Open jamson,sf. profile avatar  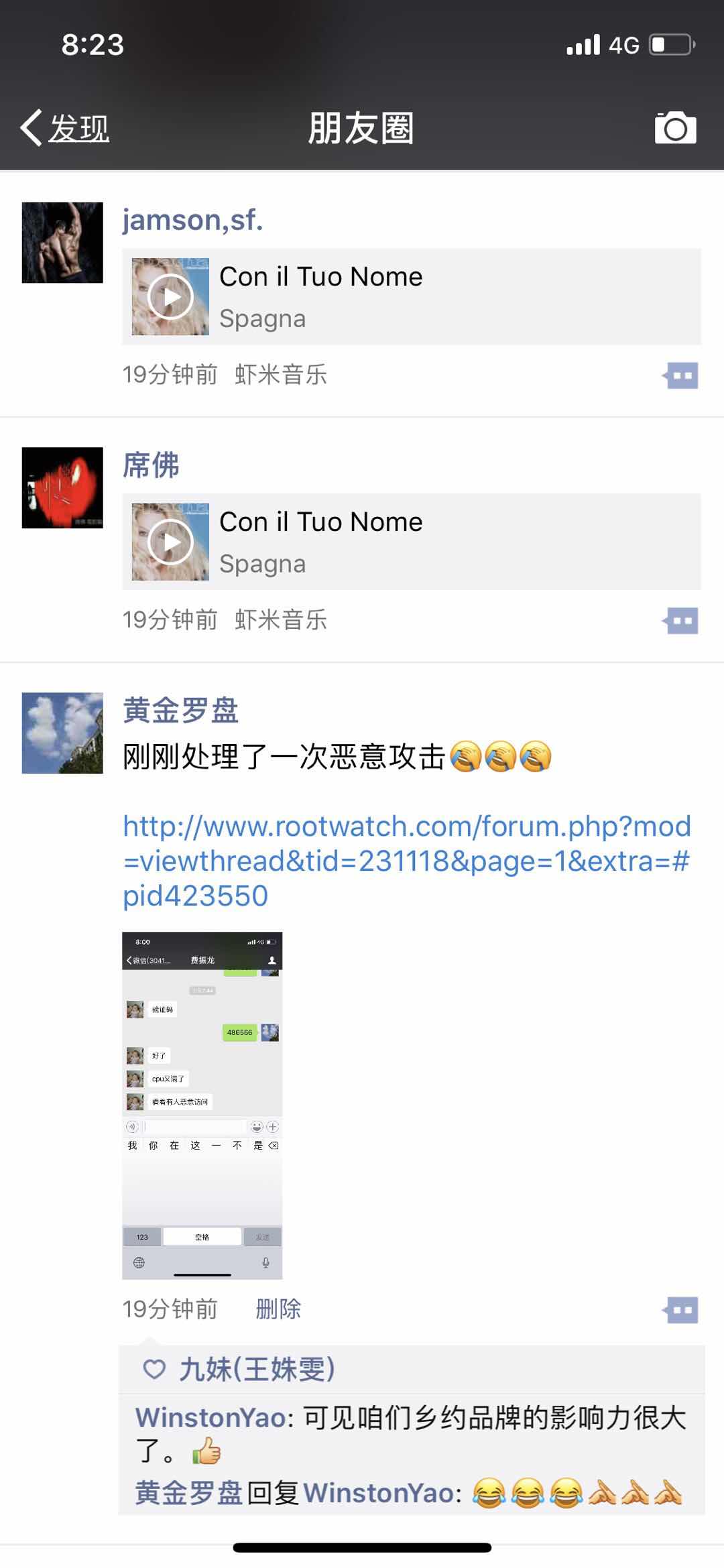click(x=62, y=243)
